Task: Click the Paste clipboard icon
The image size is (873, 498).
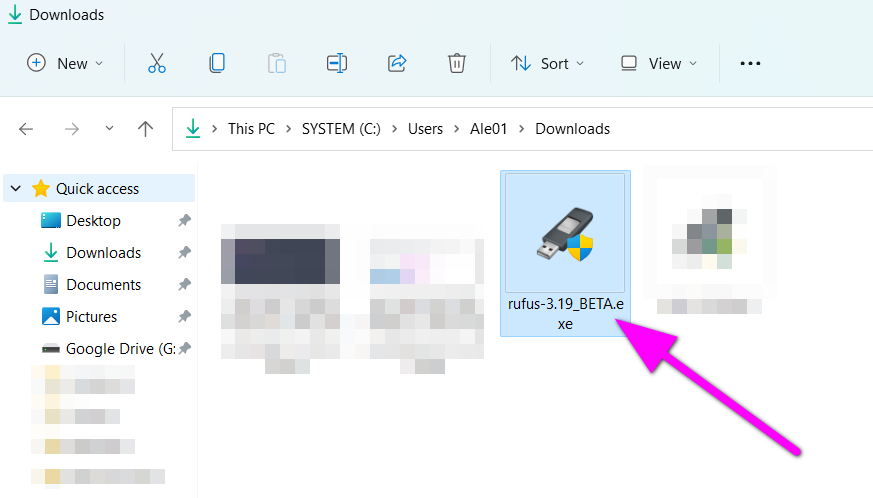Action: click(277, 64)
